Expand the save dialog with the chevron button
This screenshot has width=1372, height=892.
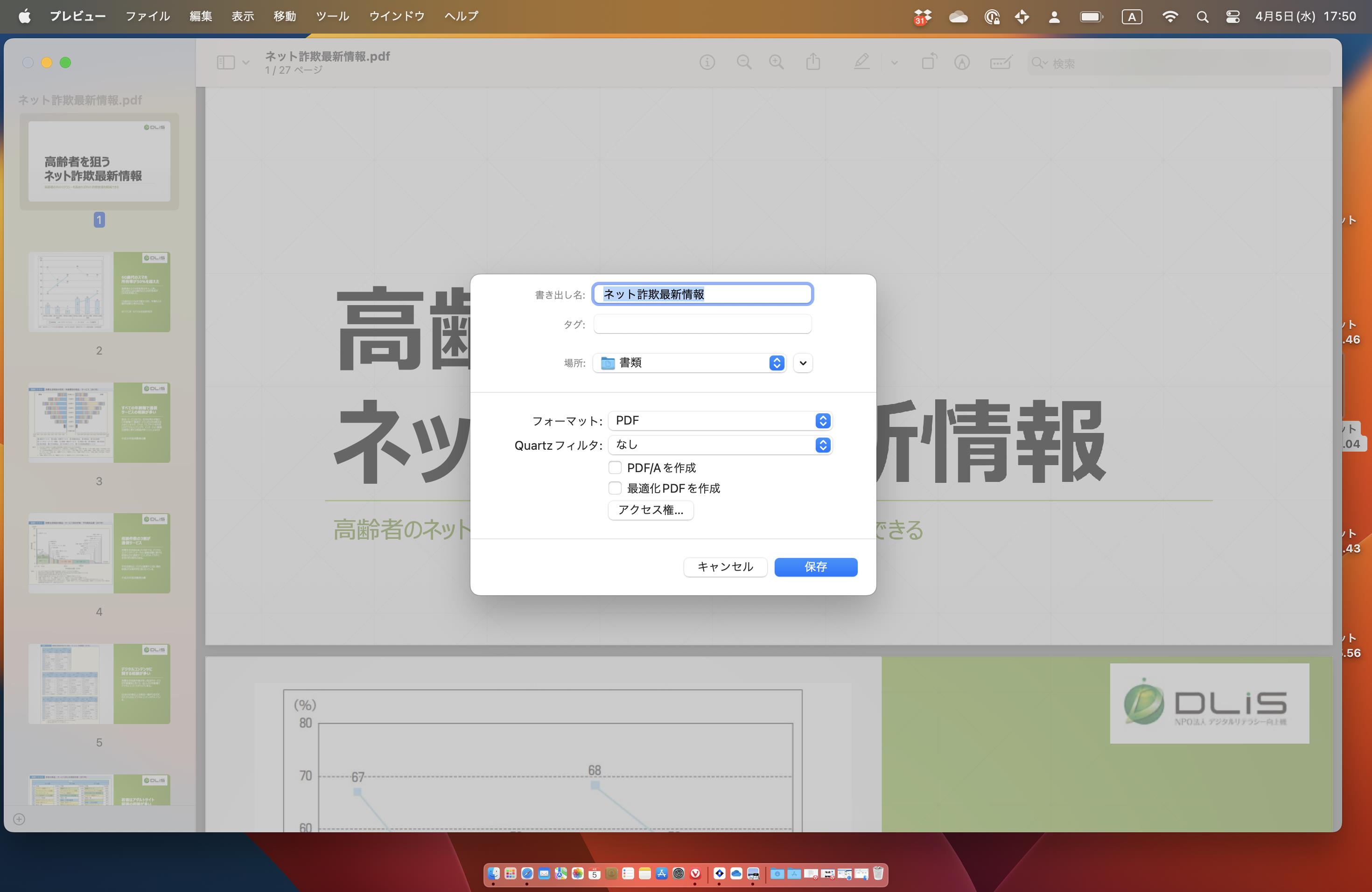(x=803, y=362)
